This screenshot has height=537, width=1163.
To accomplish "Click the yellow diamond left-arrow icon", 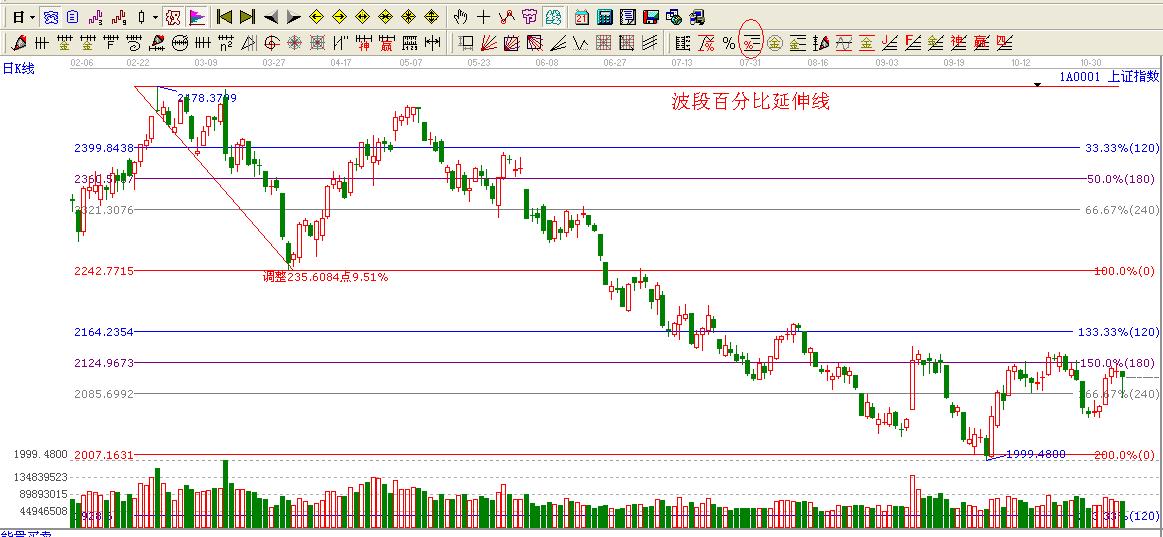I will 316,17.
